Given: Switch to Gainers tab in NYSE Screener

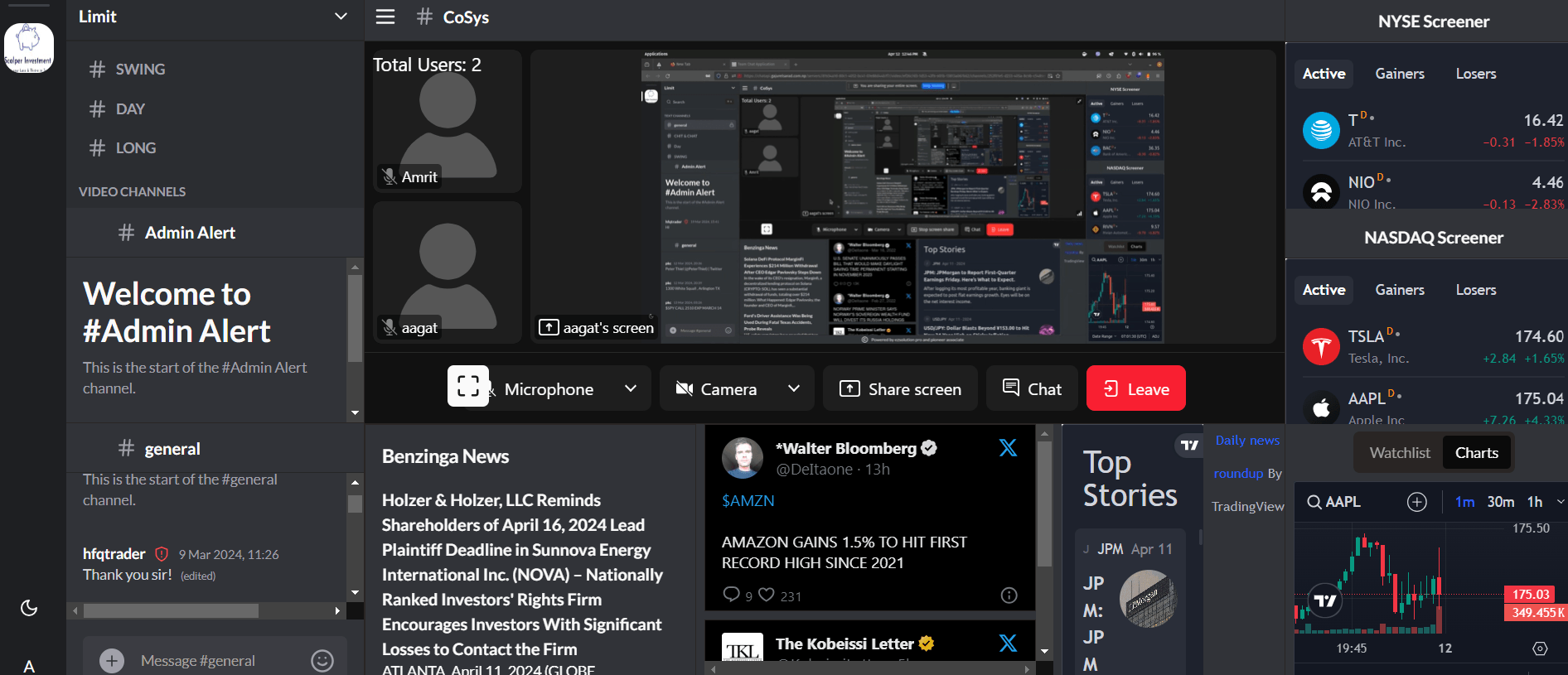Looking at the screenshot, I should (1400, 74).
